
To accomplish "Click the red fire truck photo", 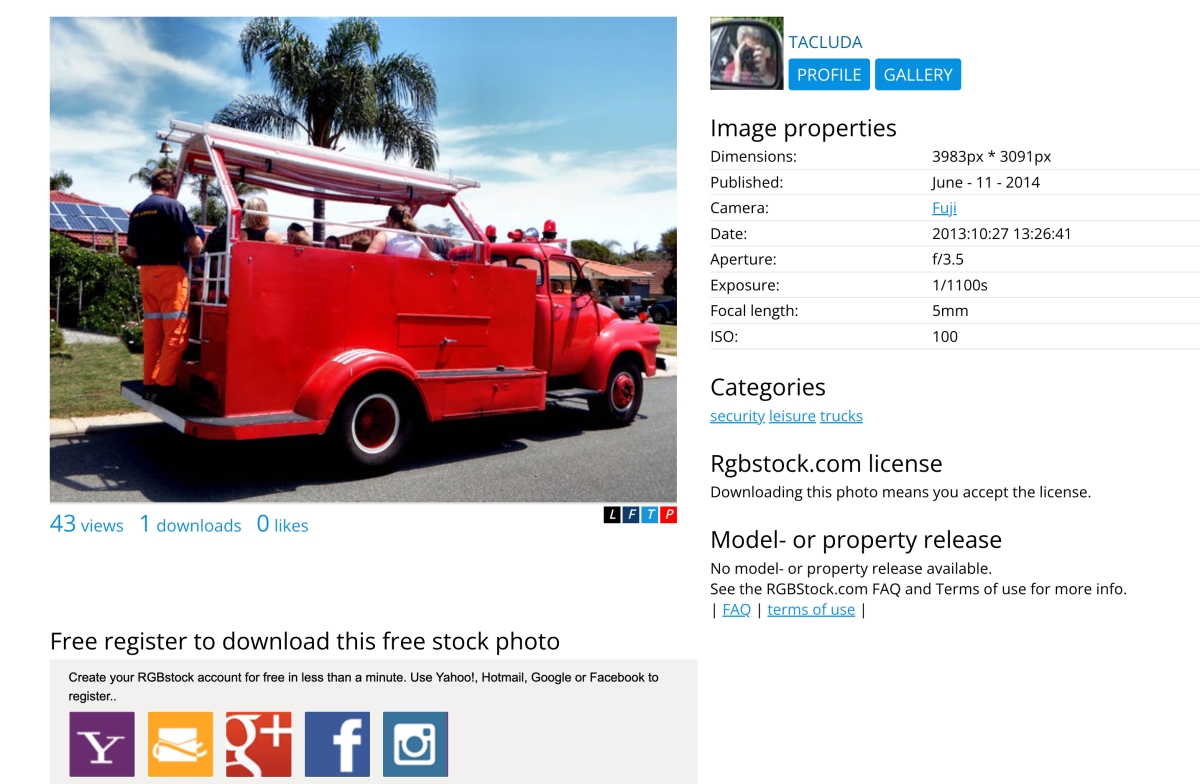I will (363, 259).
